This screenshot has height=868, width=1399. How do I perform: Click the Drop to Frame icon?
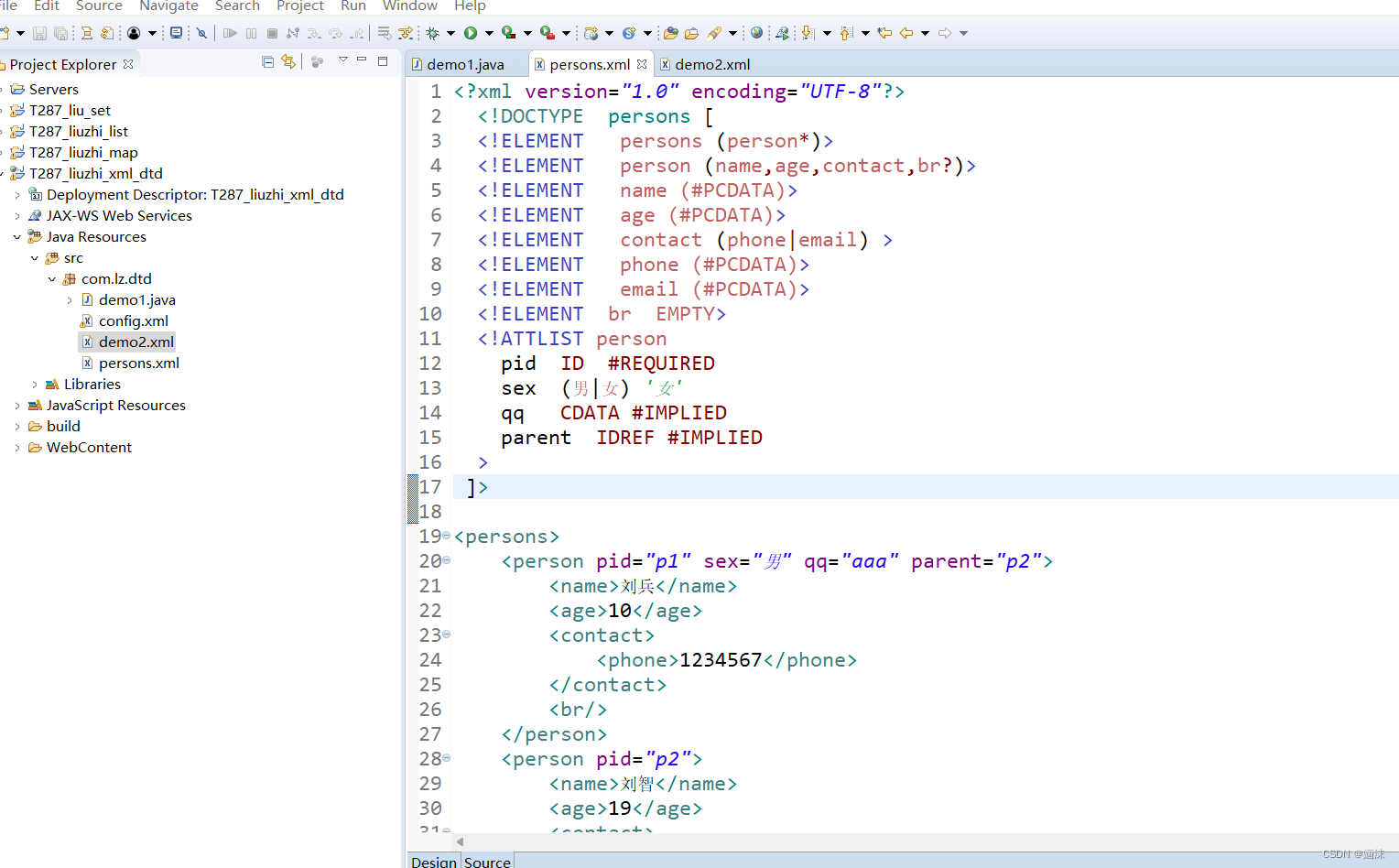click(x=385, y=33)
